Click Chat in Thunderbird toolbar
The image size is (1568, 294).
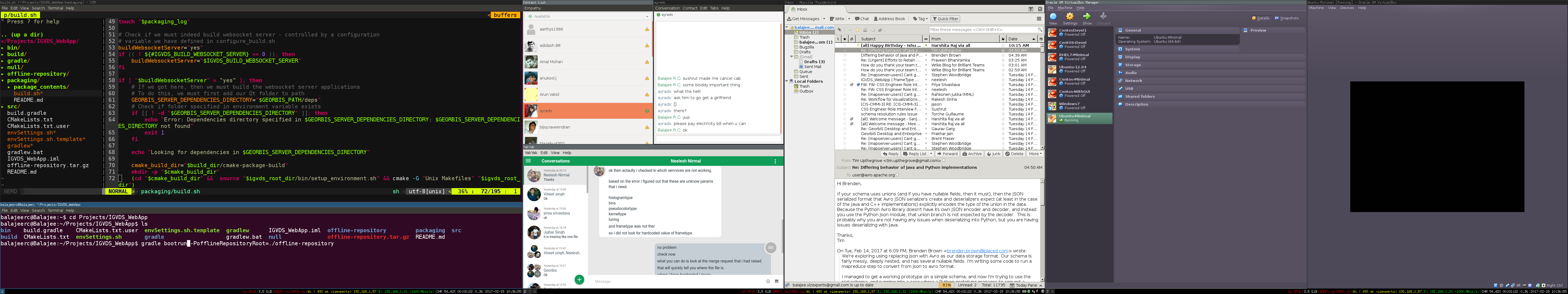pos(862,19)
